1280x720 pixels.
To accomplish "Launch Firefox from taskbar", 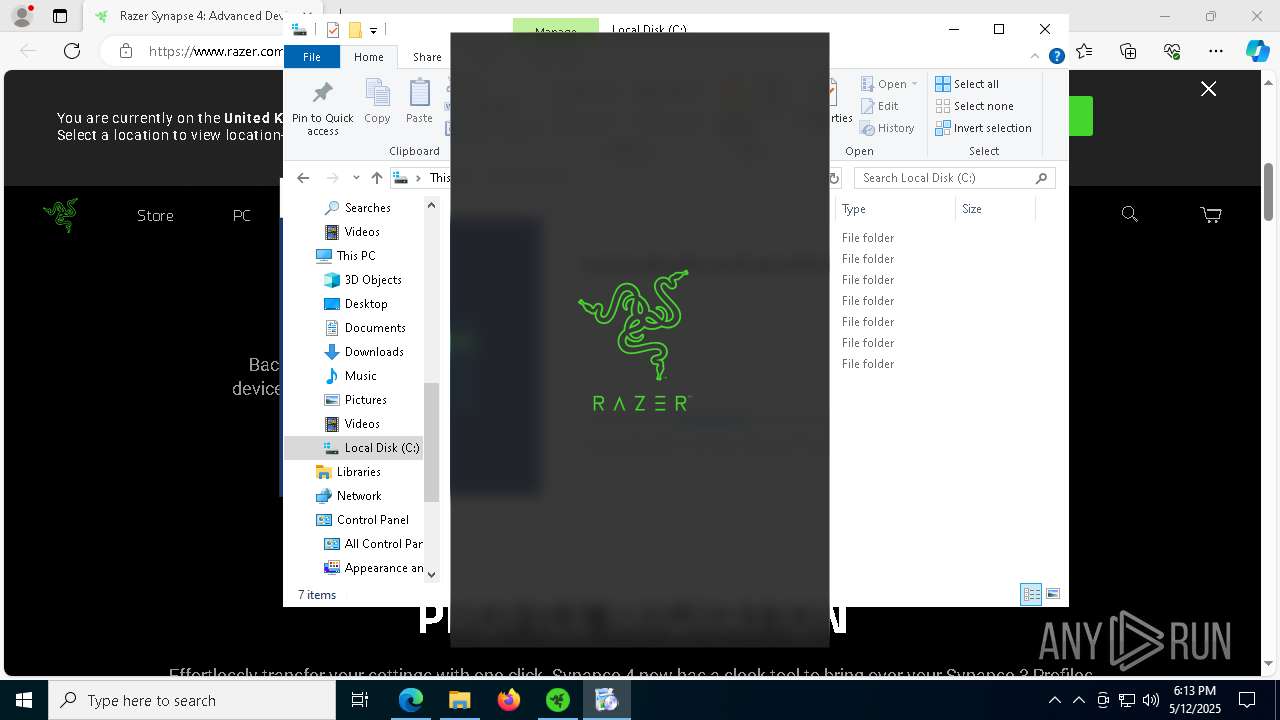I will point(509,700).
